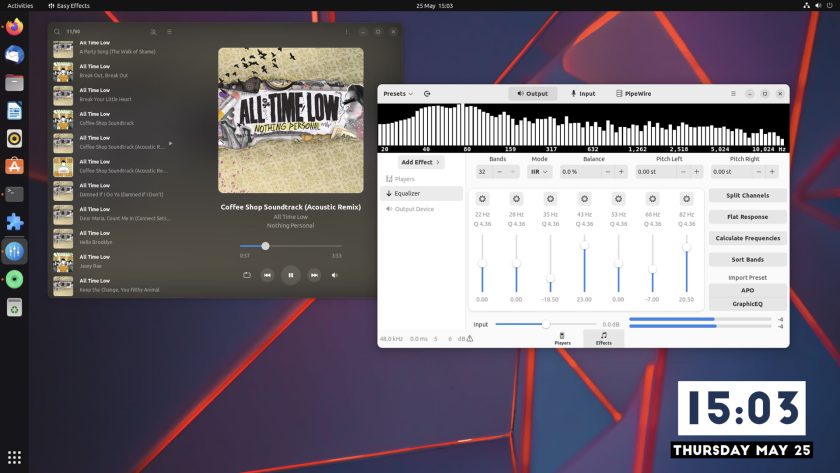Open the IIR Mode dropdown

coord(539,172)
